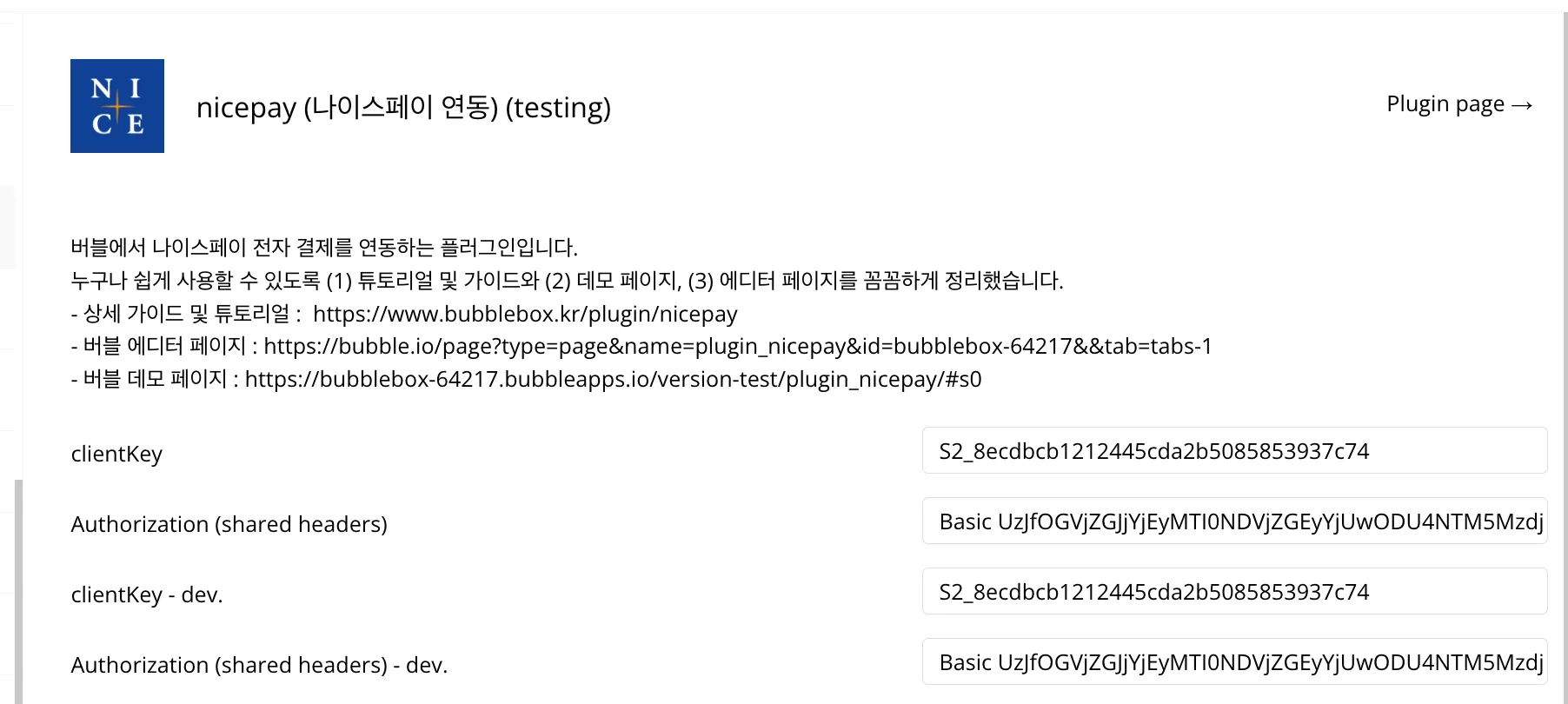Image resolution: width=1568 pixels, height=704 pixels.
Task: Click the bubbleapps.io version-test demo URL
Action: (613, 379)
